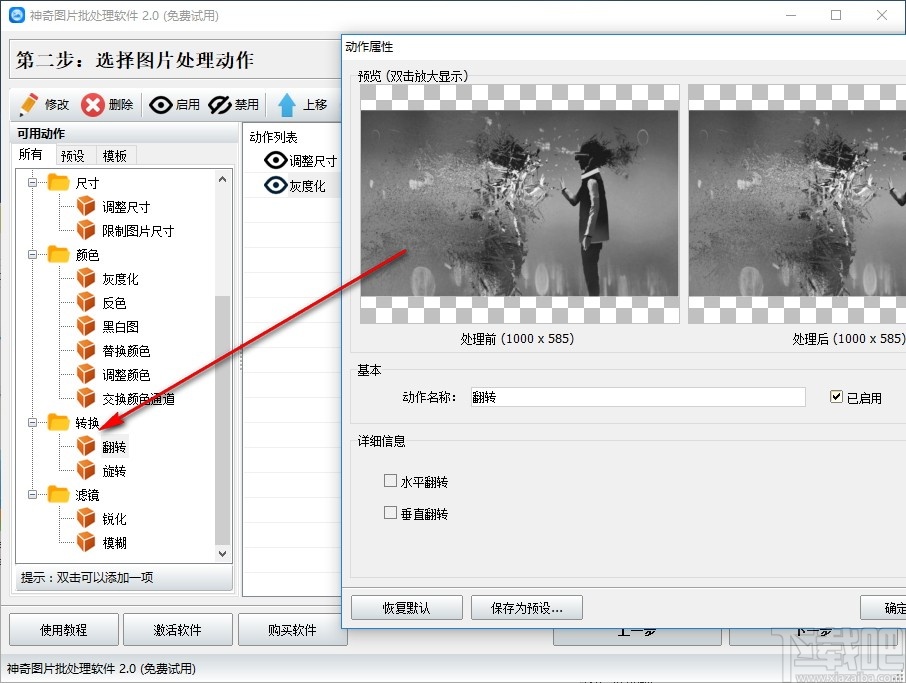Select the 旋转 label in the tree
The width and height of the screenshot is (906, 683).
(114, 471)
